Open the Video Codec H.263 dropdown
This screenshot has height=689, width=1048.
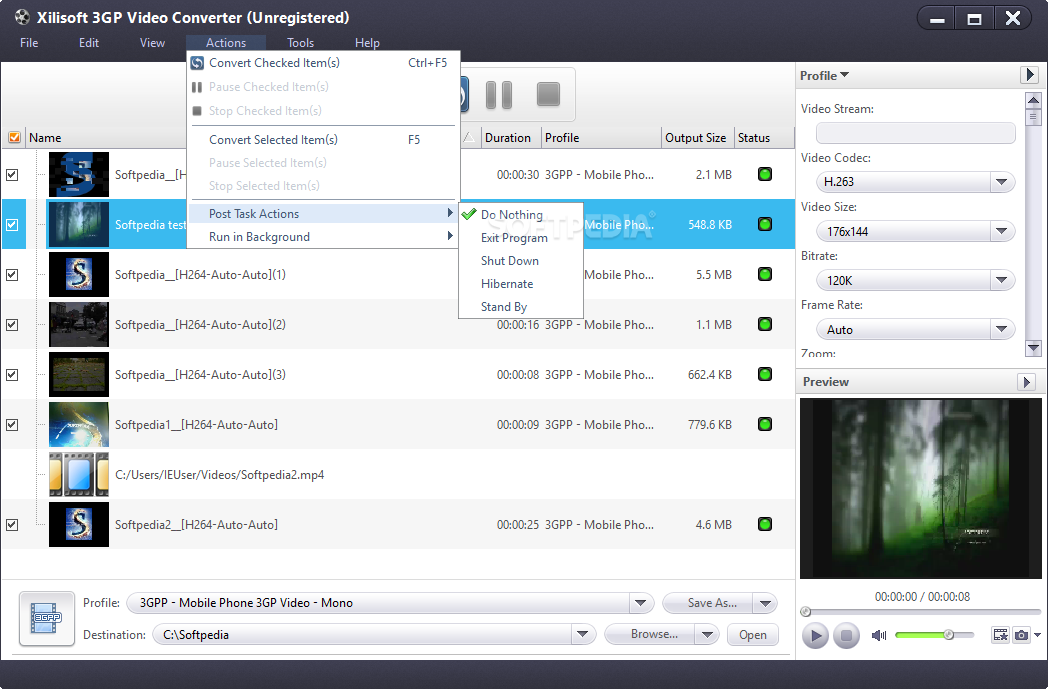tap(1001, 182)
